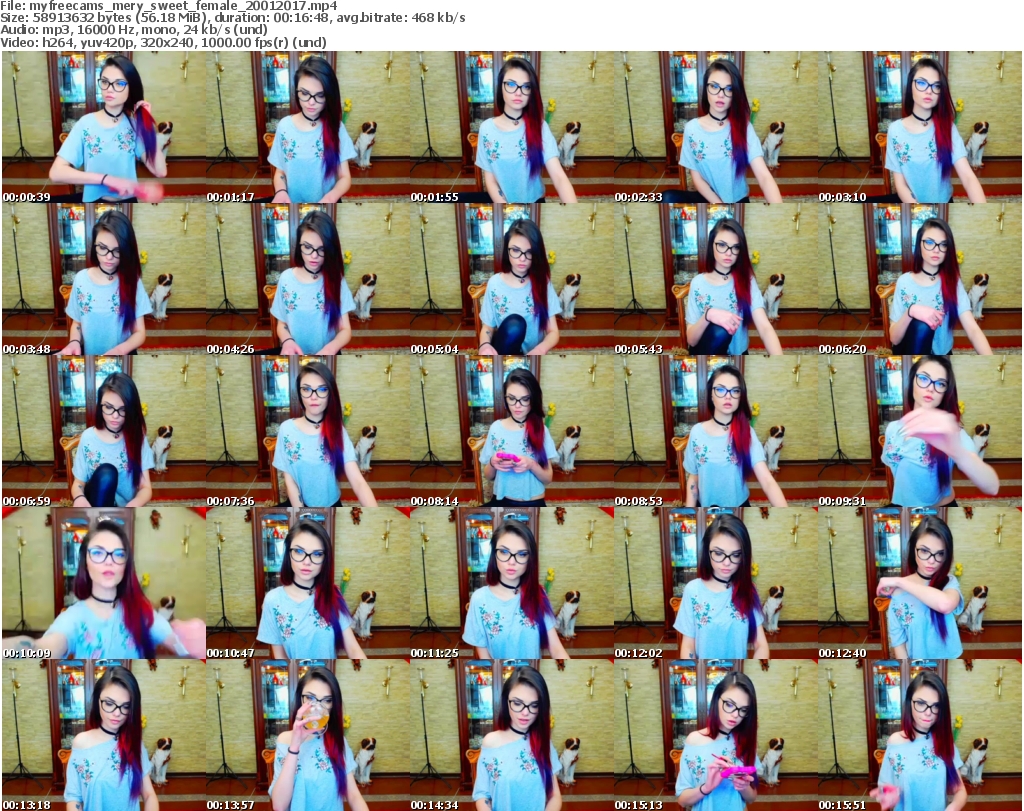This screenshot has width=1024, height=811.
Task: Choose the frame at 00:12:02
Action: point(716,584)
